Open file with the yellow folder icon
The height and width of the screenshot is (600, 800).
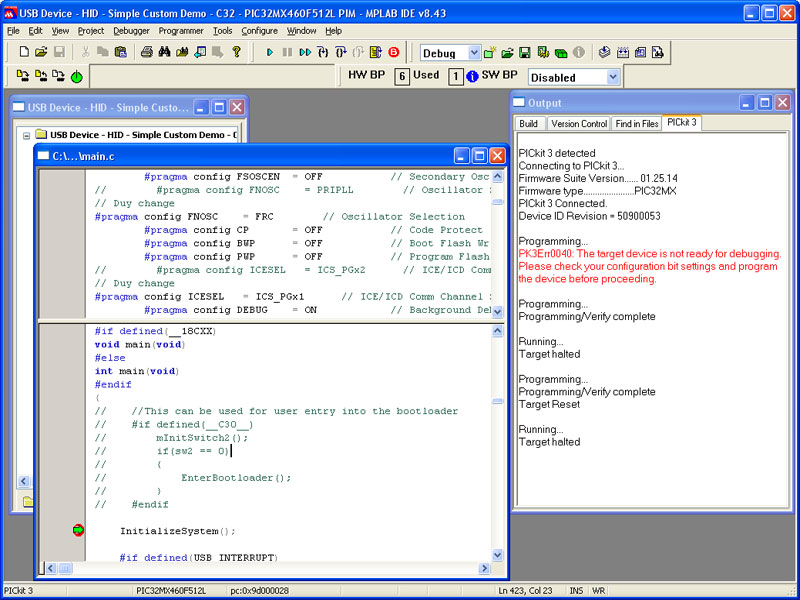pos(41,52)
